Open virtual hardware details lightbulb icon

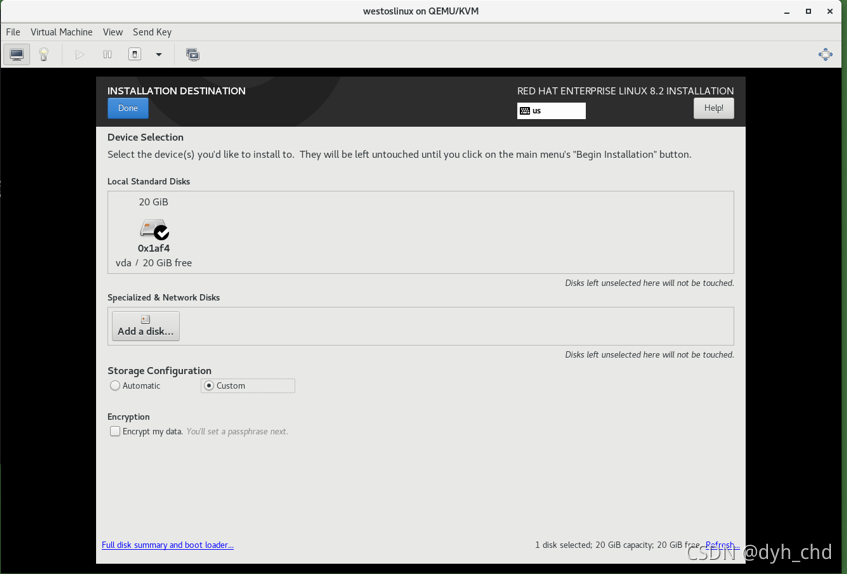[44, 54]
